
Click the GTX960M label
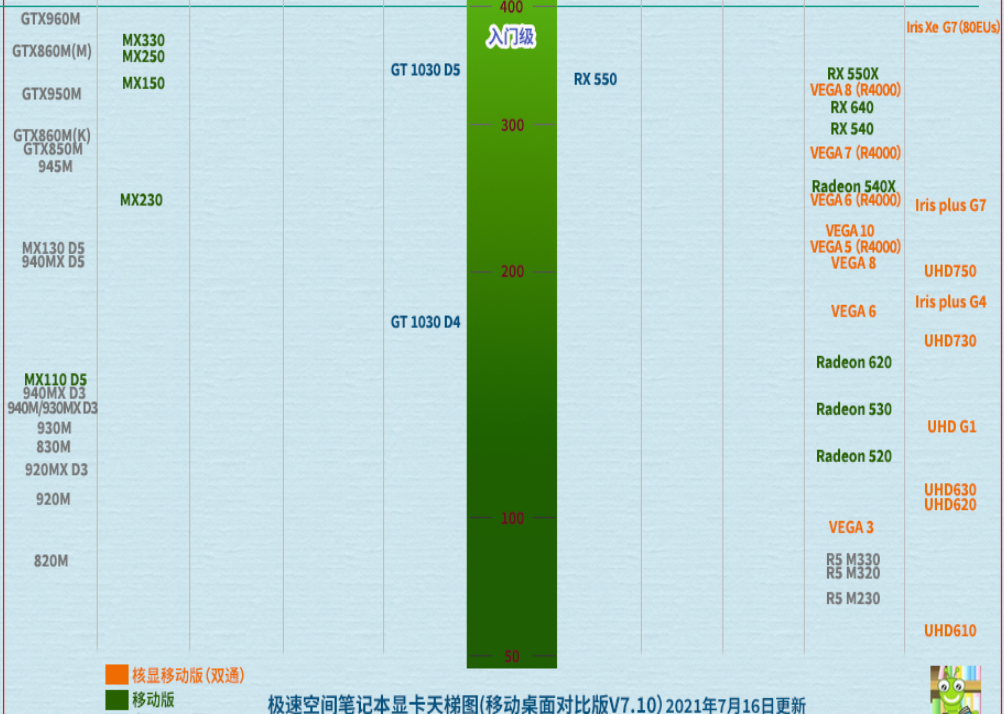click(51, 18)
